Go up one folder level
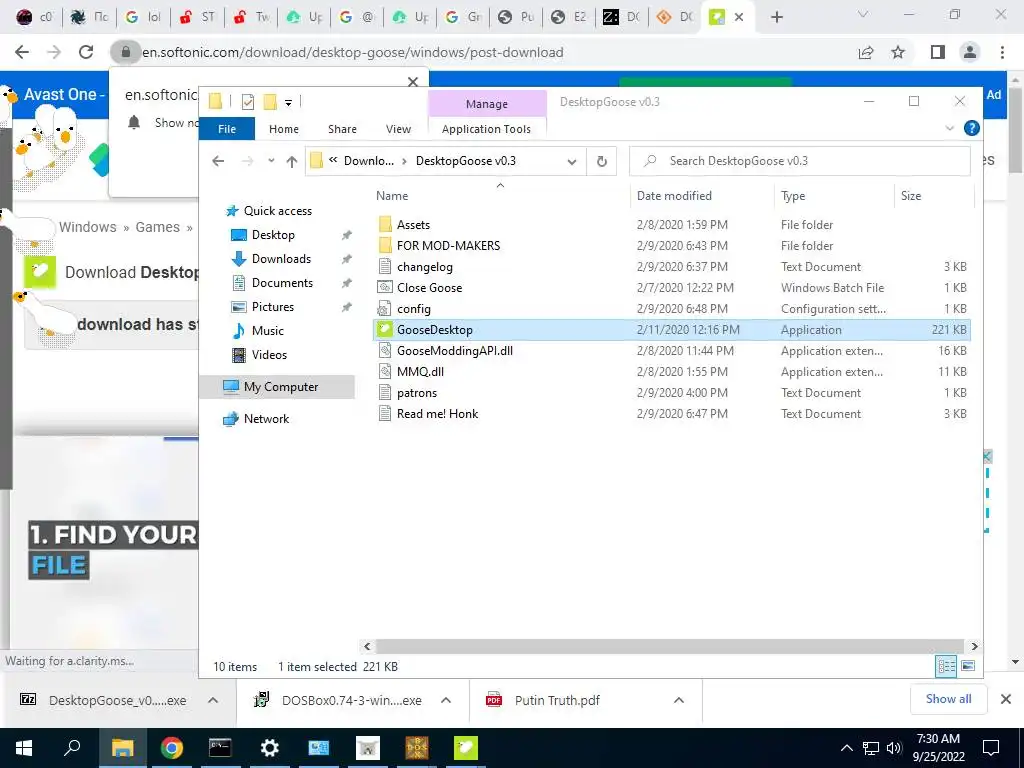 tap(291, 161)
